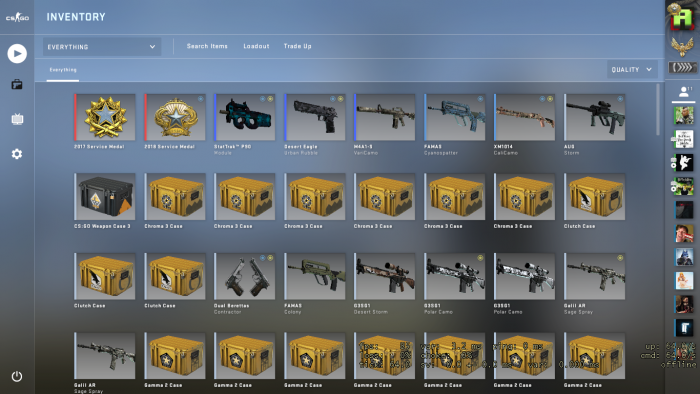Open the Trade Up tab

coord(297,46)
